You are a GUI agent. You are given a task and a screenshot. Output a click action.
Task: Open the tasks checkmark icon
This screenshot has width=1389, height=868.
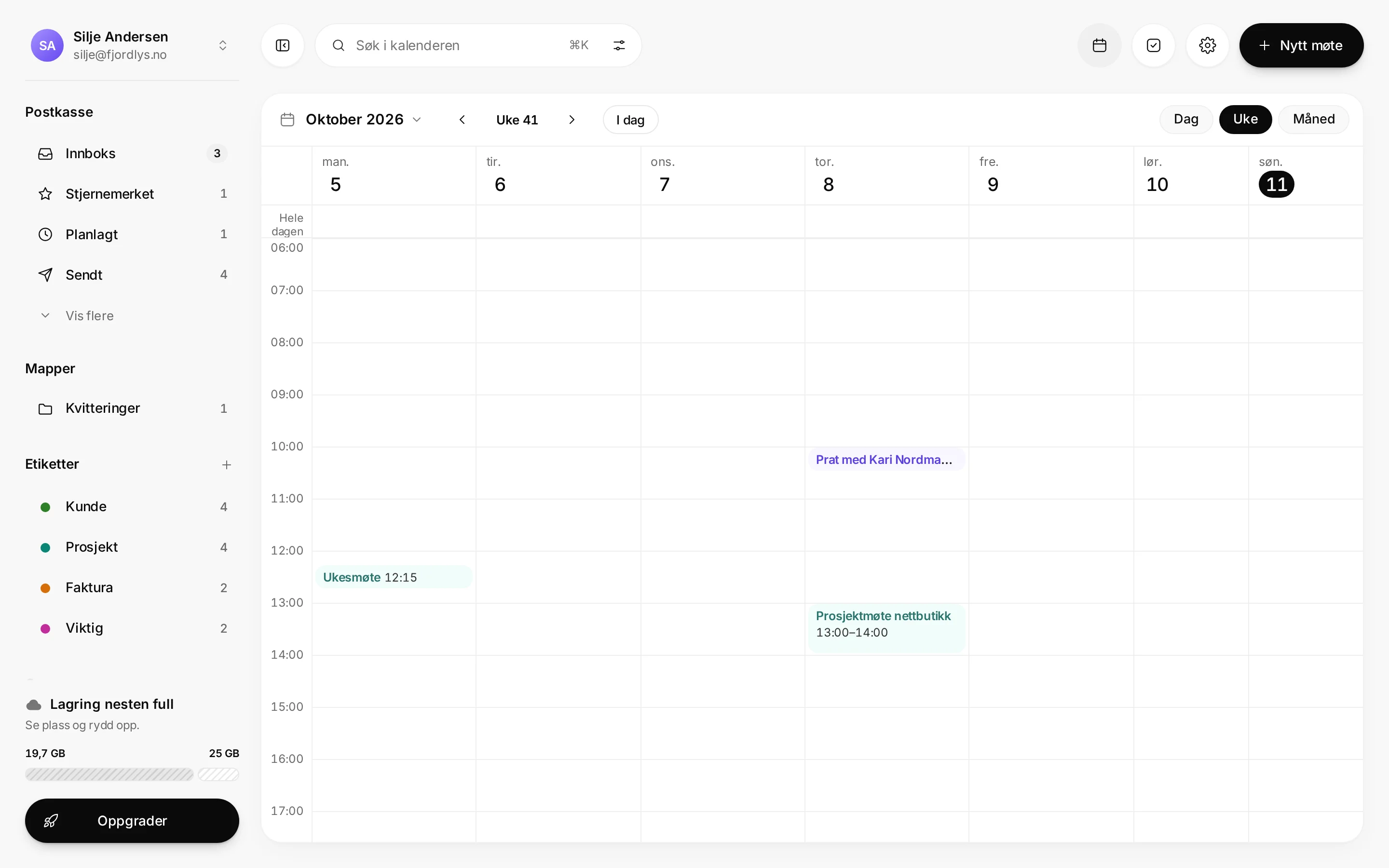(x=1153, y=45)
